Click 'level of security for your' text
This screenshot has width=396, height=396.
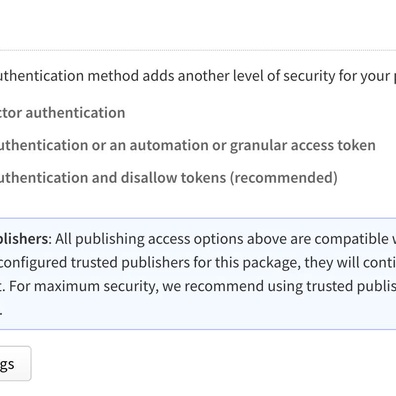(x=312, y=76)
